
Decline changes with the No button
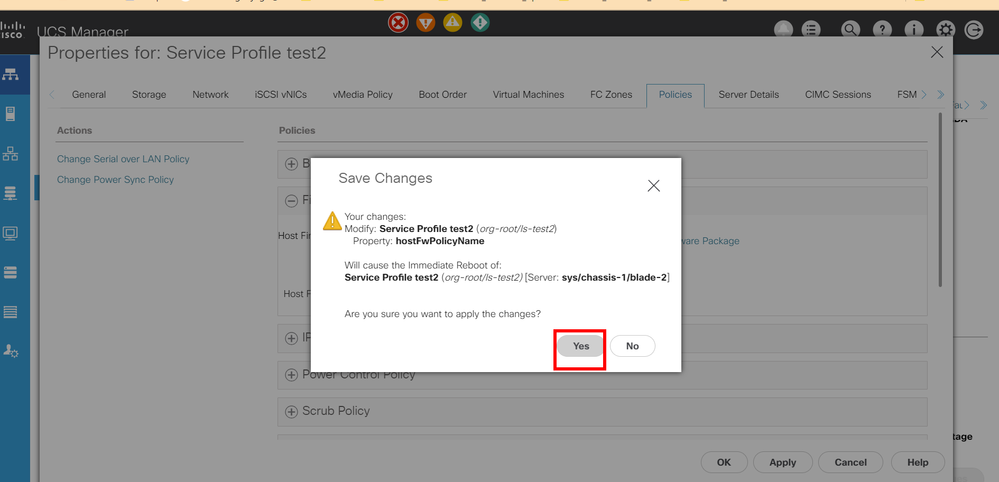632,346
